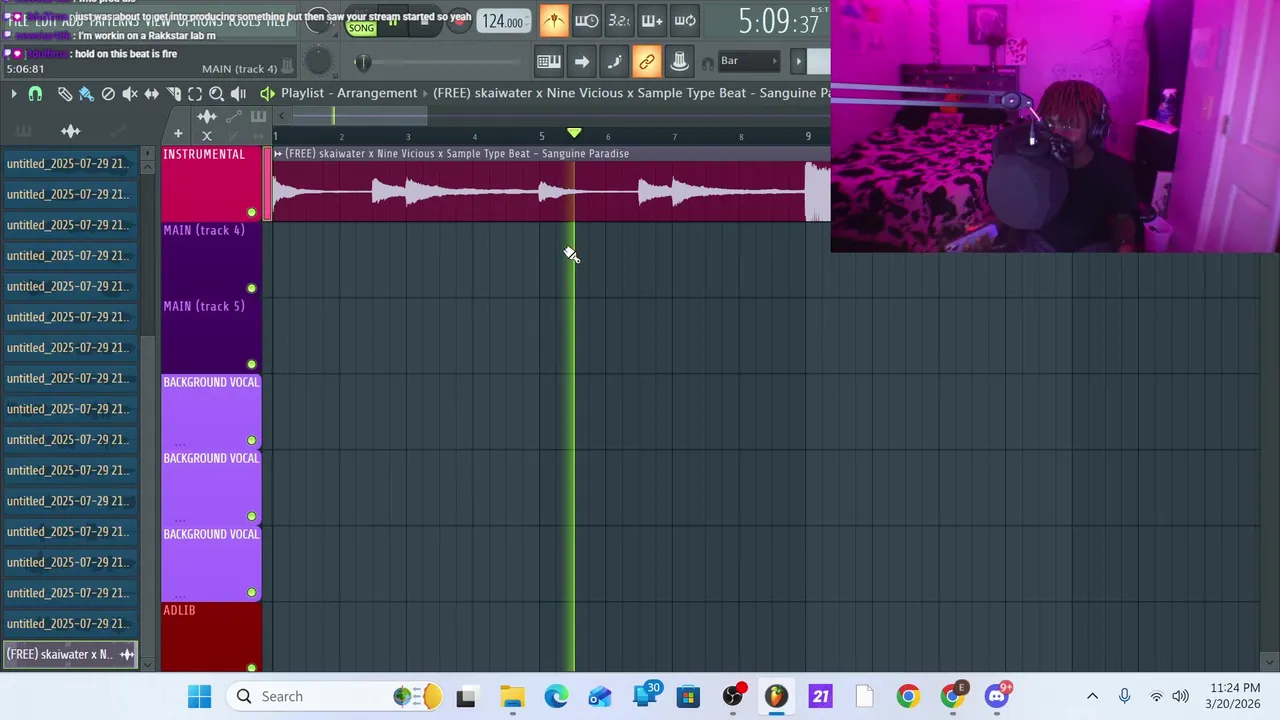Viewport: 1280px width, 720px height.
Task: Open the OPTIONS menu
Action: coord(199,21)
